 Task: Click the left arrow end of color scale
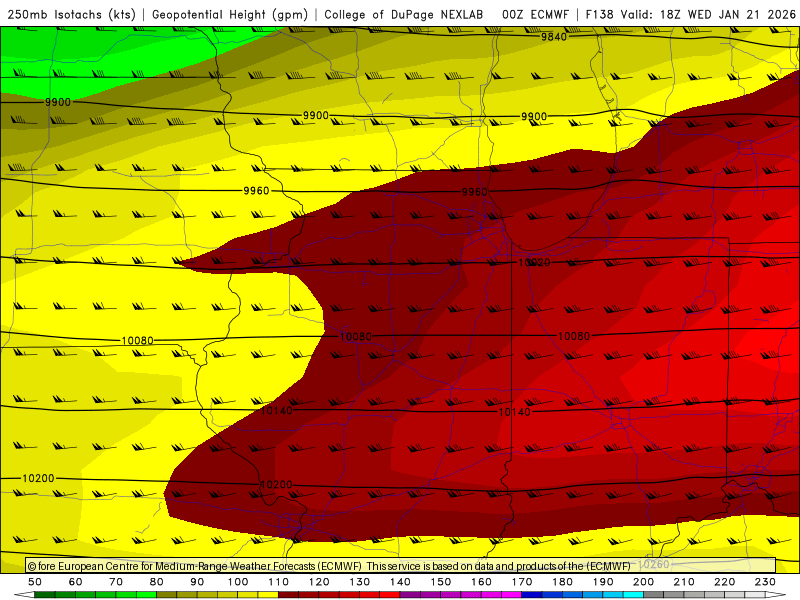24,595
